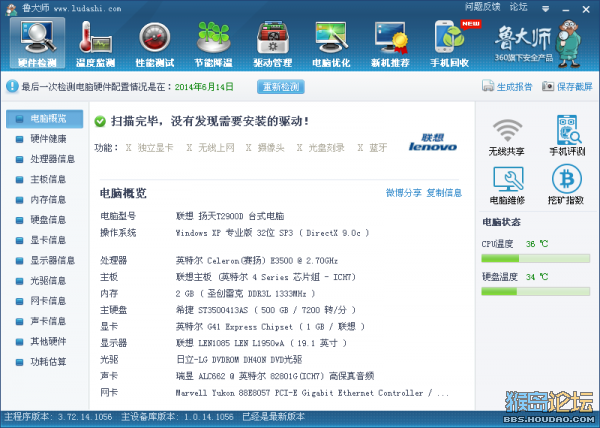Click the Marvell Yukon network card text
The height and width of the screenshot is (428, 600).
pos(312,393)
